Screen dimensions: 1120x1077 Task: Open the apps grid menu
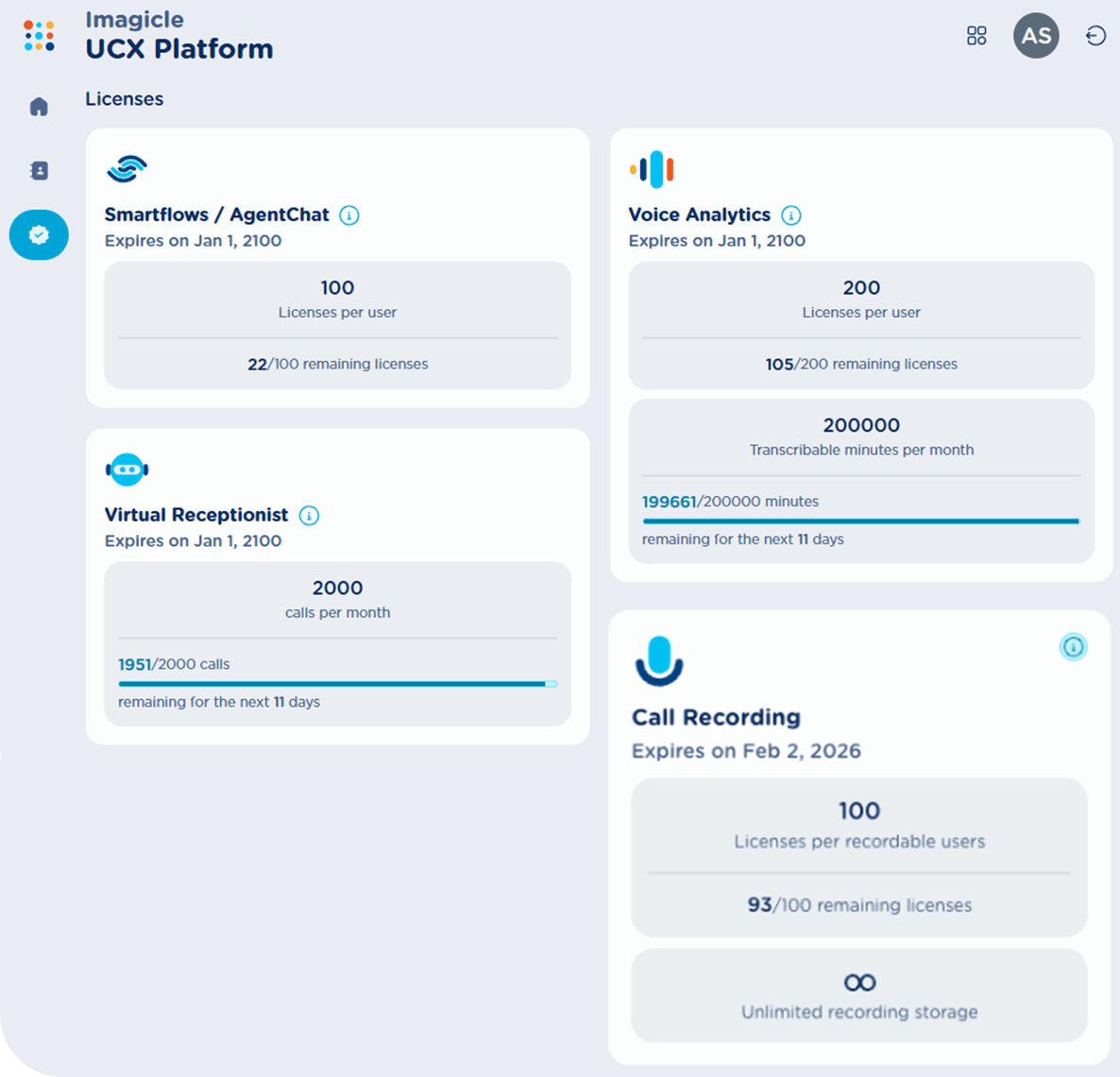tap(976, 36)
